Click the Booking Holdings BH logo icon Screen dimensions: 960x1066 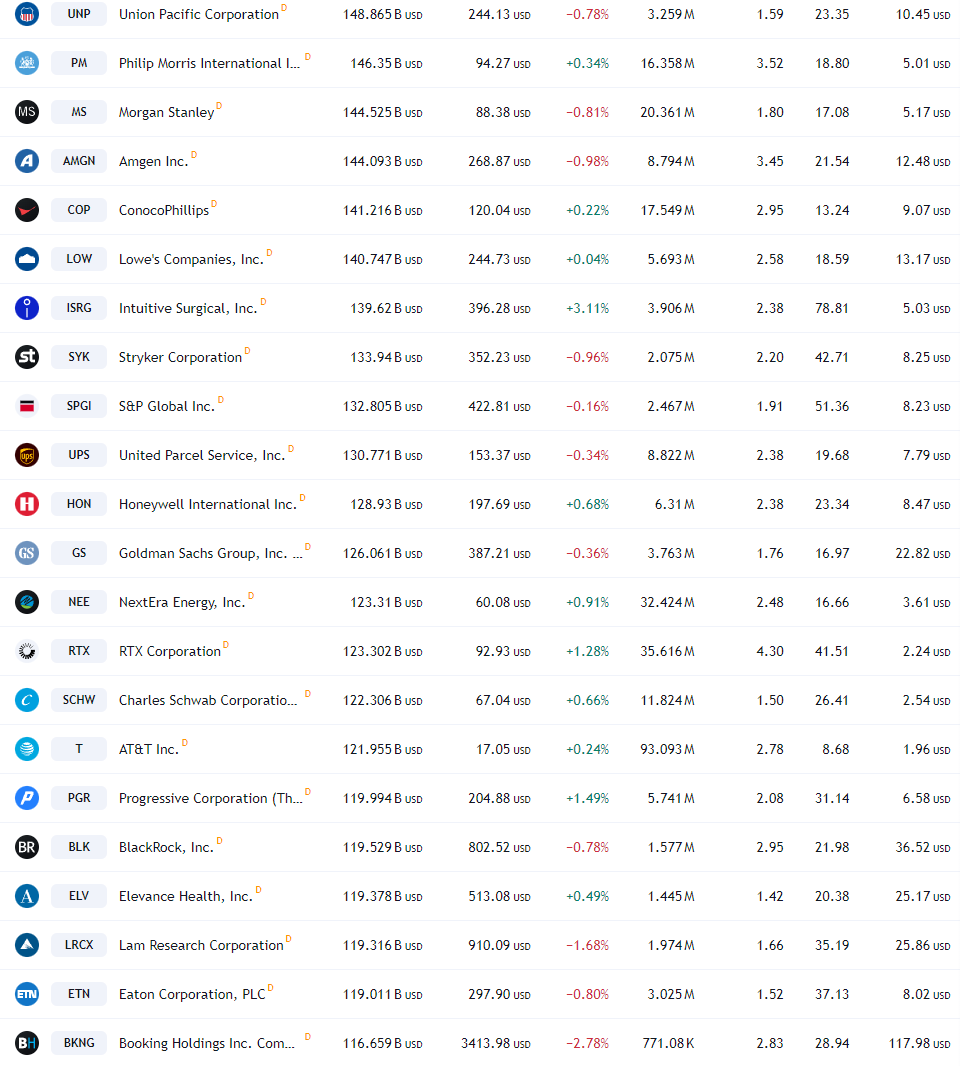pyautogui.click(x=27, y=1043)
